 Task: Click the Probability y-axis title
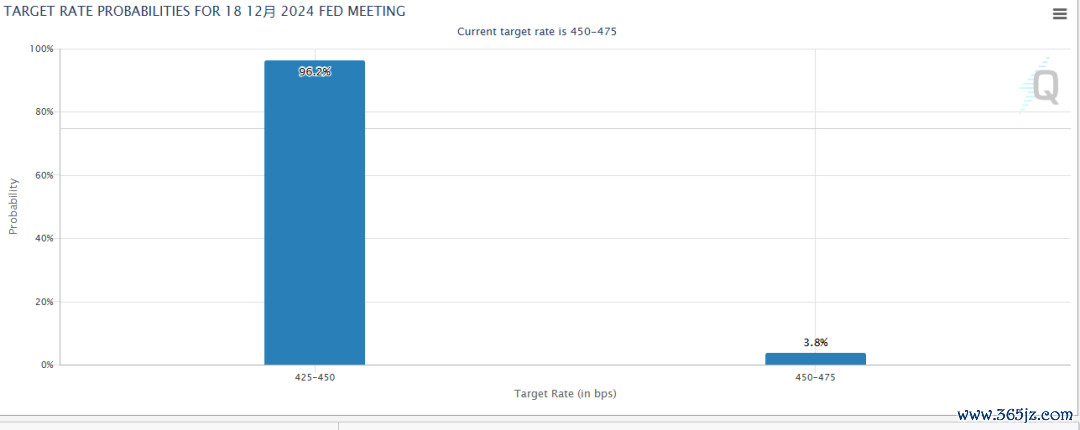(x=13, y=206)
